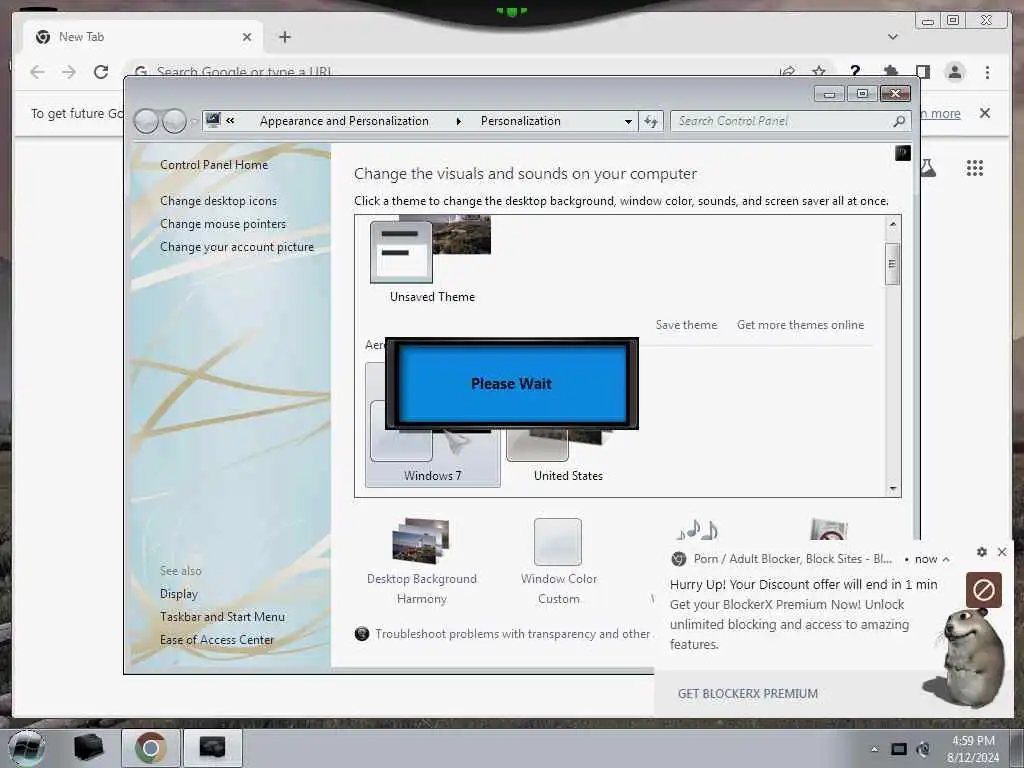Viewport: 1024px width, 768px height.
Task: Click the Chrome back arrow
Action: pos(37,72)
